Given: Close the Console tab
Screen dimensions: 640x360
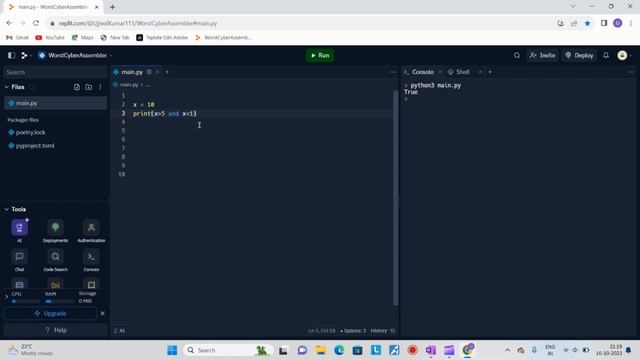Looking at the screenshot, I should 440,72.
